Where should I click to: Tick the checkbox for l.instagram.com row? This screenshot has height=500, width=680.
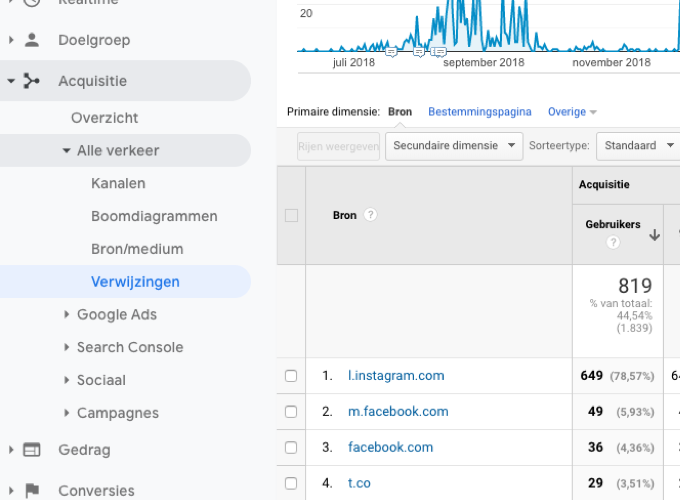[291, 376]
